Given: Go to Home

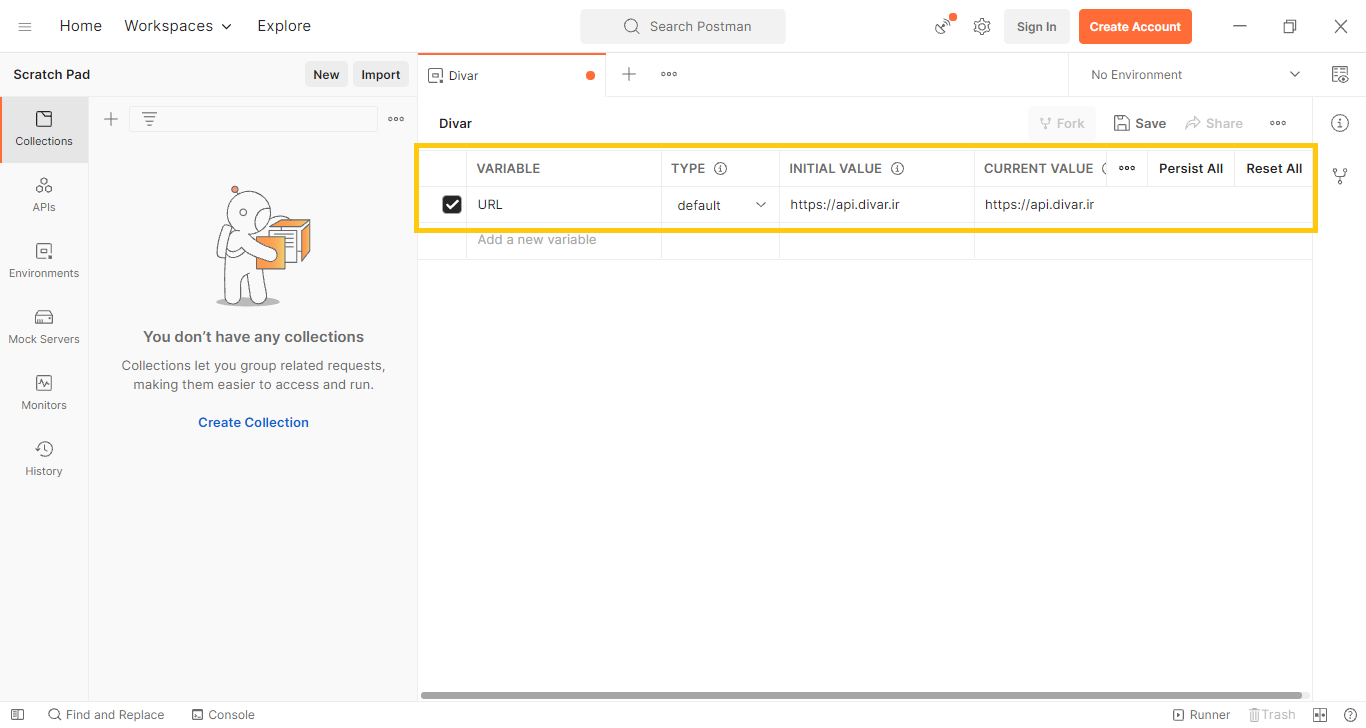Looking at the screenshot, I should click(81, 26).
